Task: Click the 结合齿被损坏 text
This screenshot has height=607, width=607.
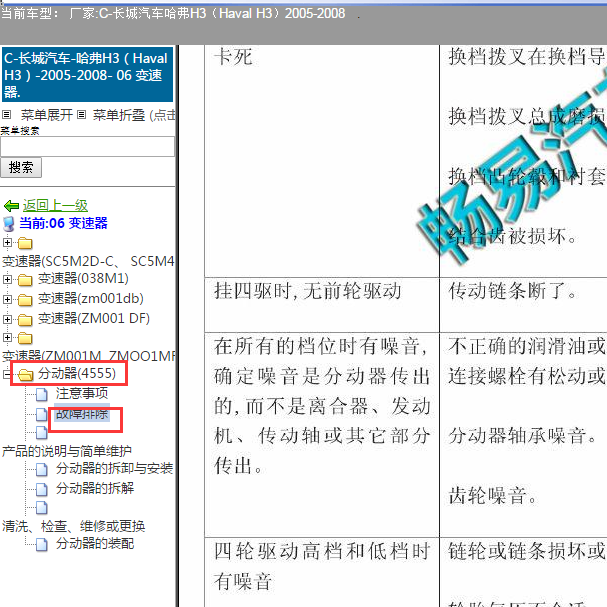Action: [513, 236]
